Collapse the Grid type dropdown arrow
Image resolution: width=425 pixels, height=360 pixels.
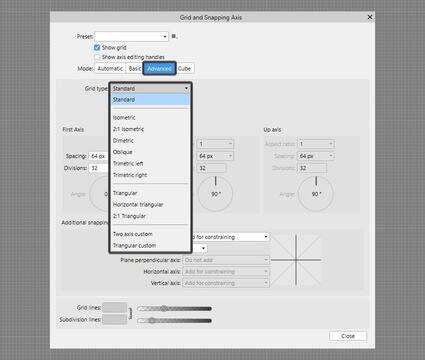[186, 88]
